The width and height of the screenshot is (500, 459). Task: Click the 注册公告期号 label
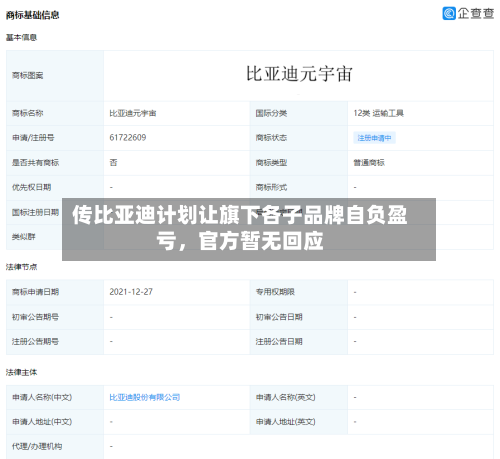point(35,342)
